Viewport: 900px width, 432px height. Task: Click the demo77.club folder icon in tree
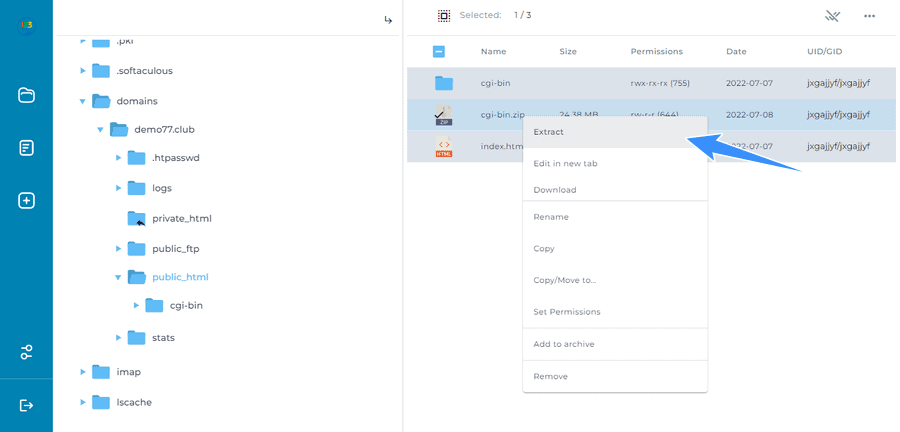coord(119,130)
